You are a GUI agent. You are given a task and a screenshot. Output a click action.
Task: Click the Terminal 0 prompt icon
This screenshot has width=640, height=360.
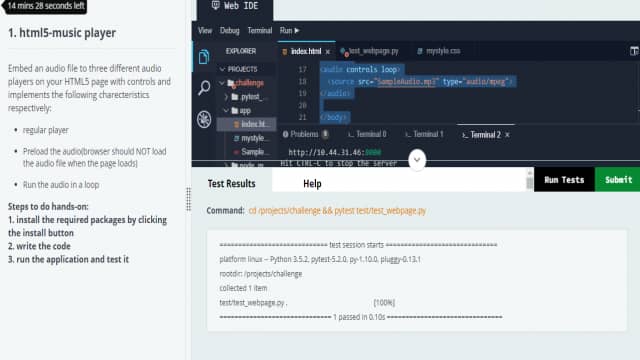click(351, 134)
